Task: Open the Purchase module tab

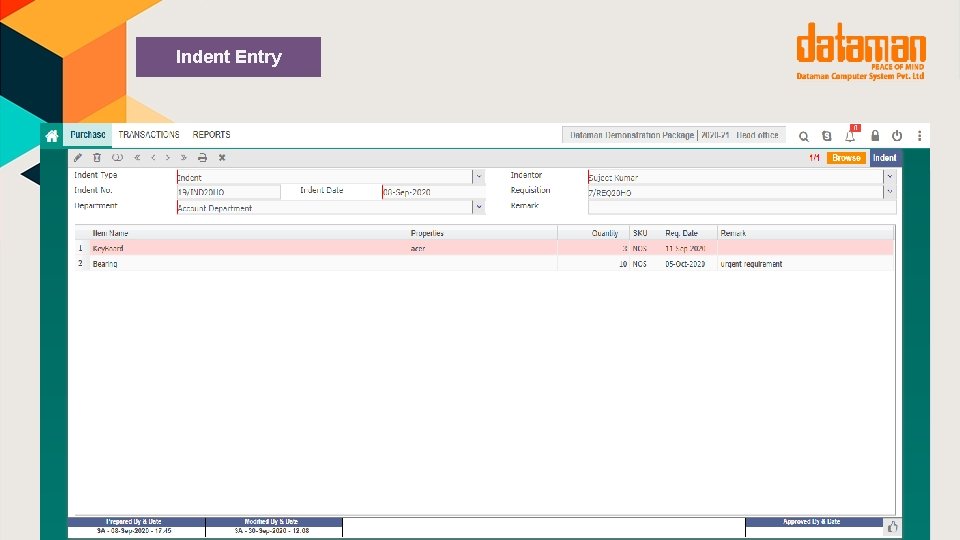Action: click(x=88, y=135)
